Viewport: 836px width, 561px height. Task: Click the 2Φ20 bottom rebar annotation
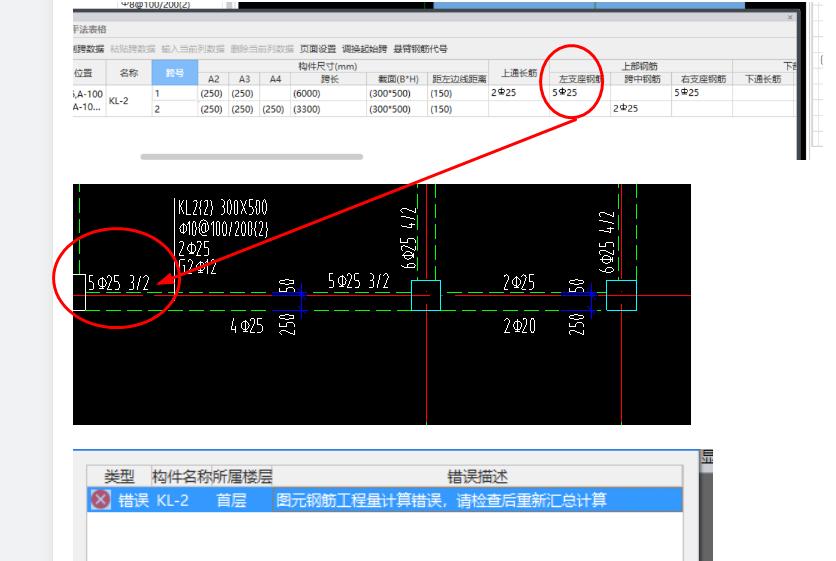[520, 325]
